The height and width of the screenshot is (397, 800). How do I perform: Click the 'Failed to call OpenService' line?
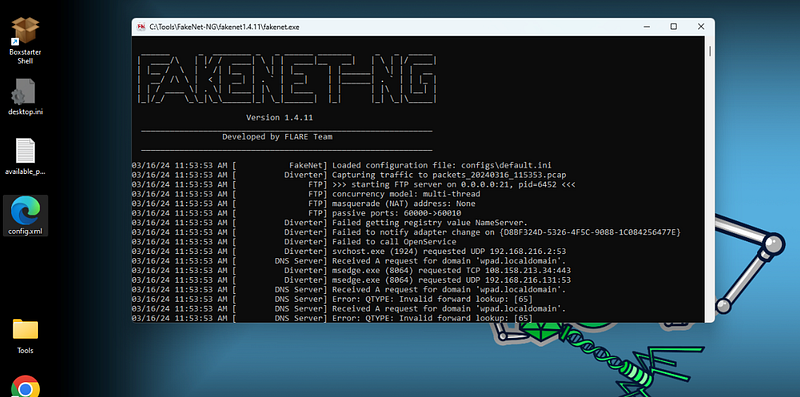[294, 242]
